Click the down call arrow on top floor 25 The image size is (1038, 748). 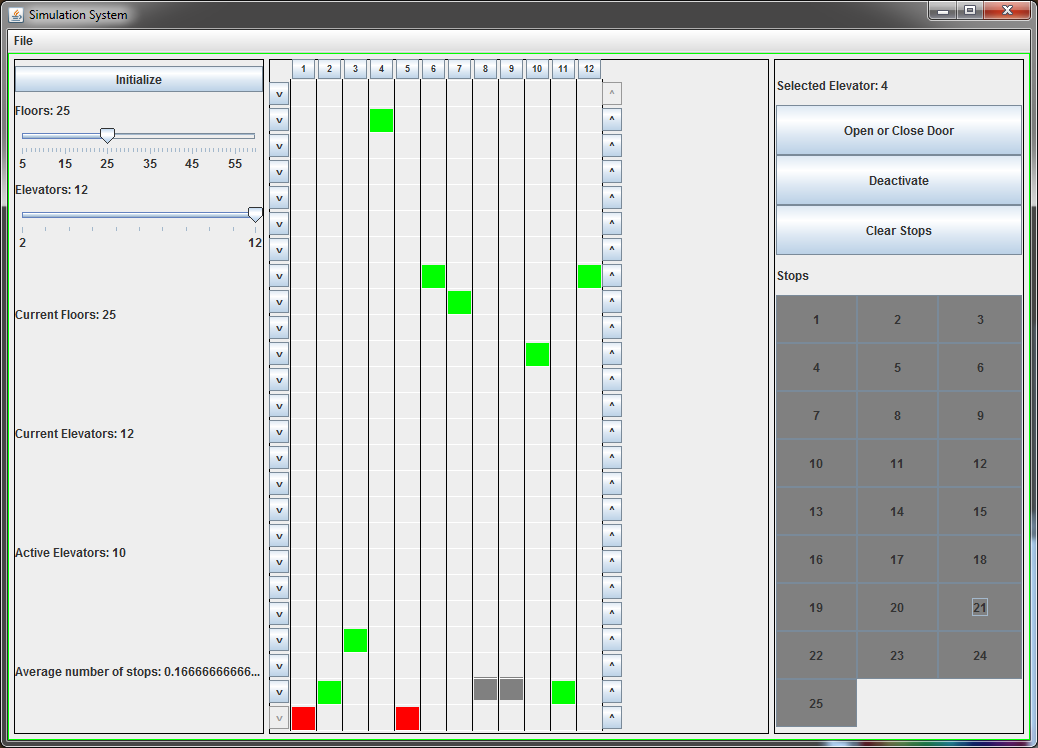tap(279, 94)
